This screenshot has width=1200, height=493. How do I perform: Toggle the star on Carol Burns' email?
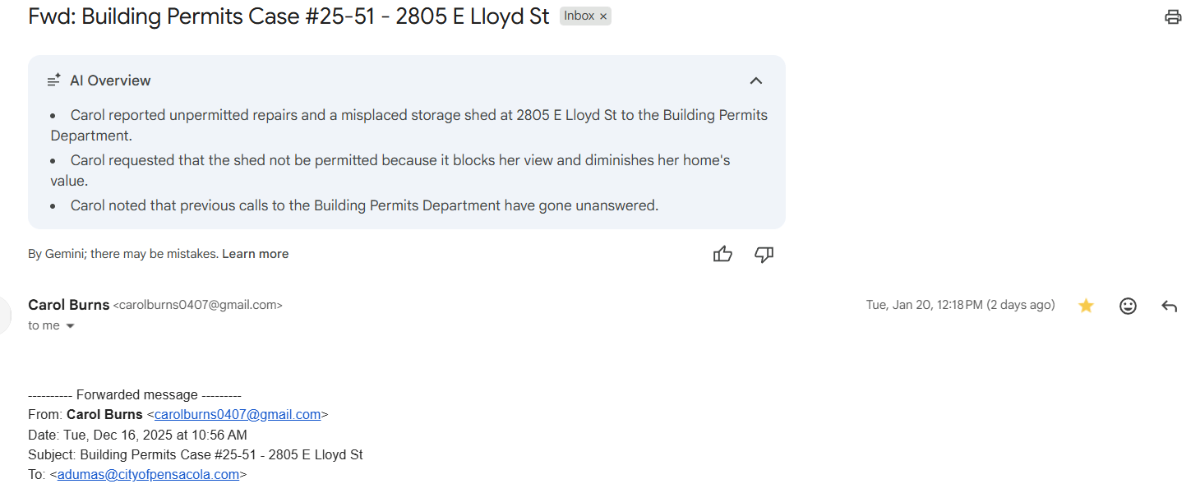(1086, 306)
